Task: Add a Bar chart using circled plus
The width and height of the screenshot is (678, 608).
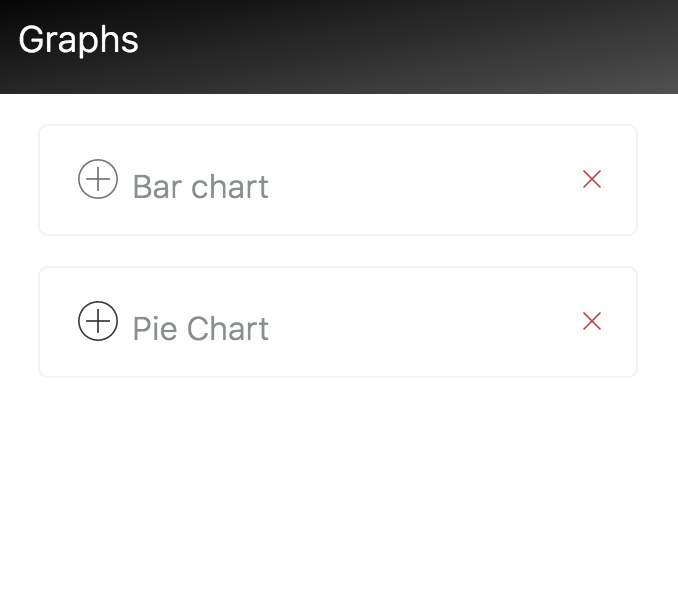Action: point(98,180)
